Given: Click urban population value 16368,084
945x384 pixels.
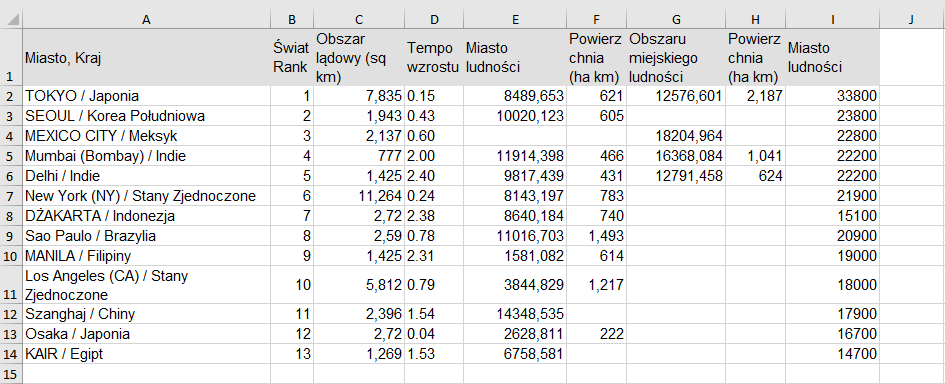Looking at the screenshot, I should [676, 156].
